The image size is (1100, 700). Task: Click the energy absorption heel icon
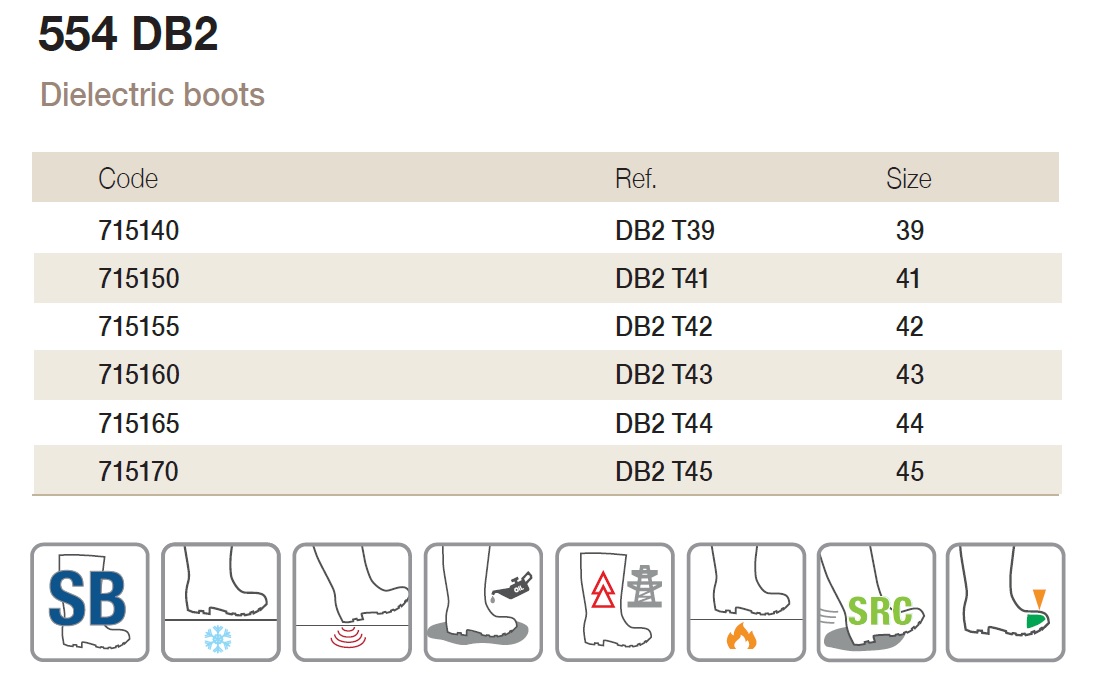point(352,602)
